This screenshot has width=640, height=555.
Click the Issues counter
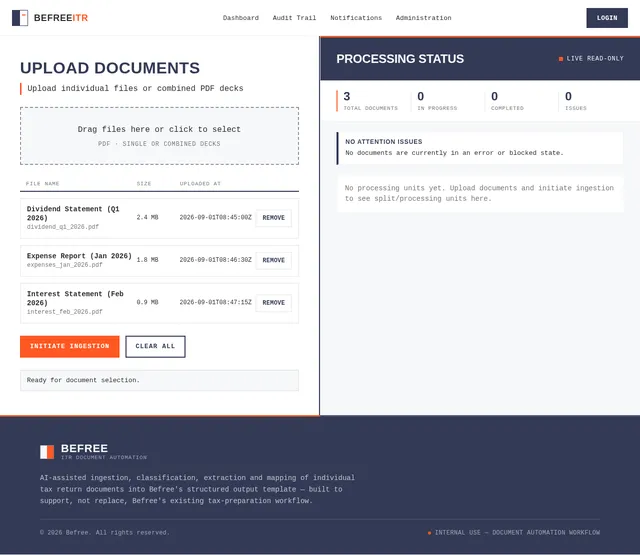pyautogui.click(x=576, y=101)
